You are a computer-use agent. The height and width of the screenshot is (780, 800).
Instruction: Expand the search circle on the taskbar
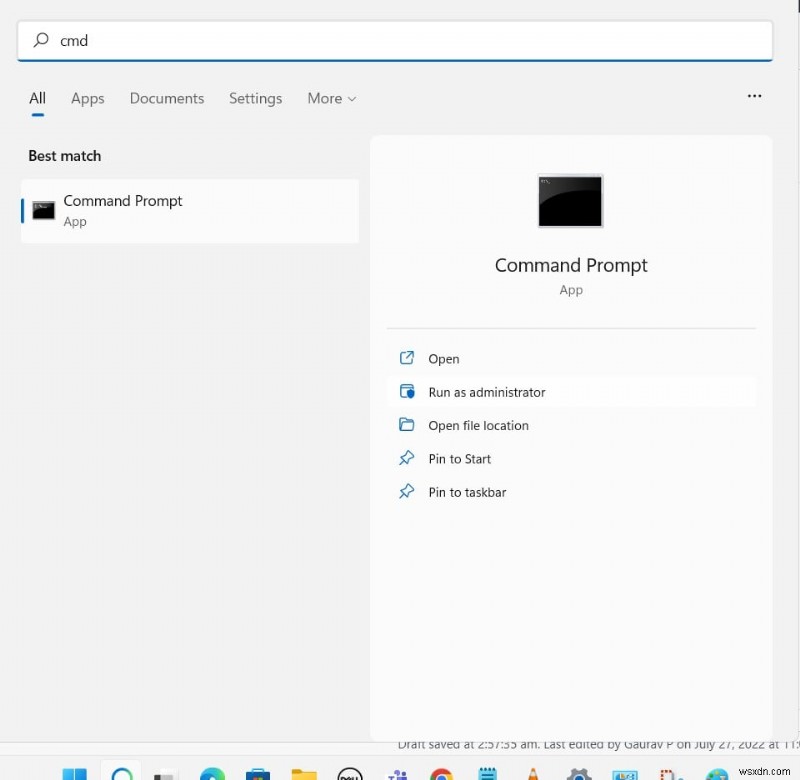pos(121,774)
